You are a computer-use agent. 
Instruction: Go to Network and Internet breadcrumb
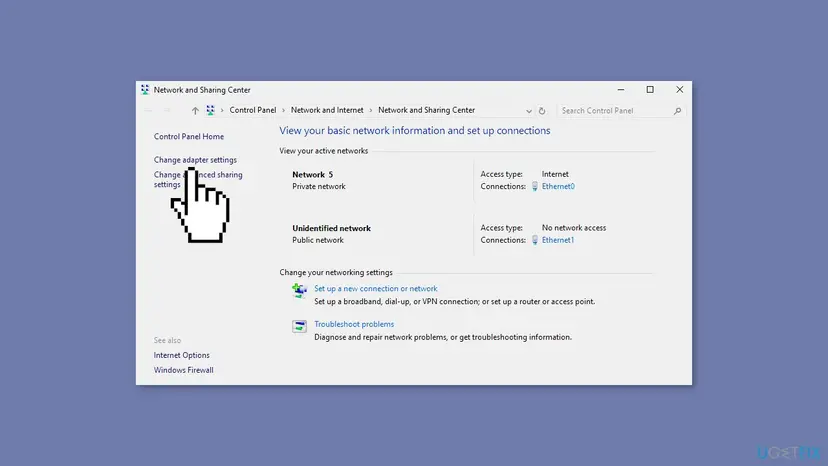pos(327,110)
